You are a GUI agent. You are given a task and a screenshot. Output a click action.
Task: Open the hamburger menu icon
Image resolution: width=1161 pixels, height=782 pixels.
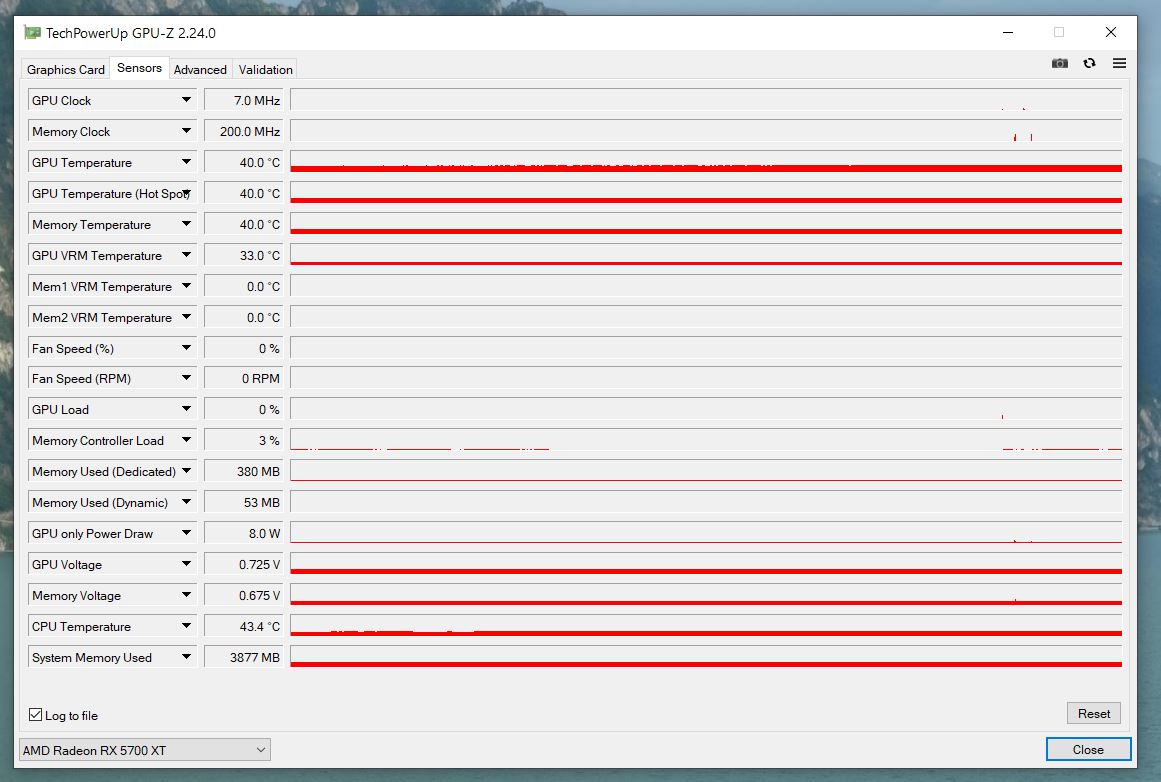(x=1120, y=64)
